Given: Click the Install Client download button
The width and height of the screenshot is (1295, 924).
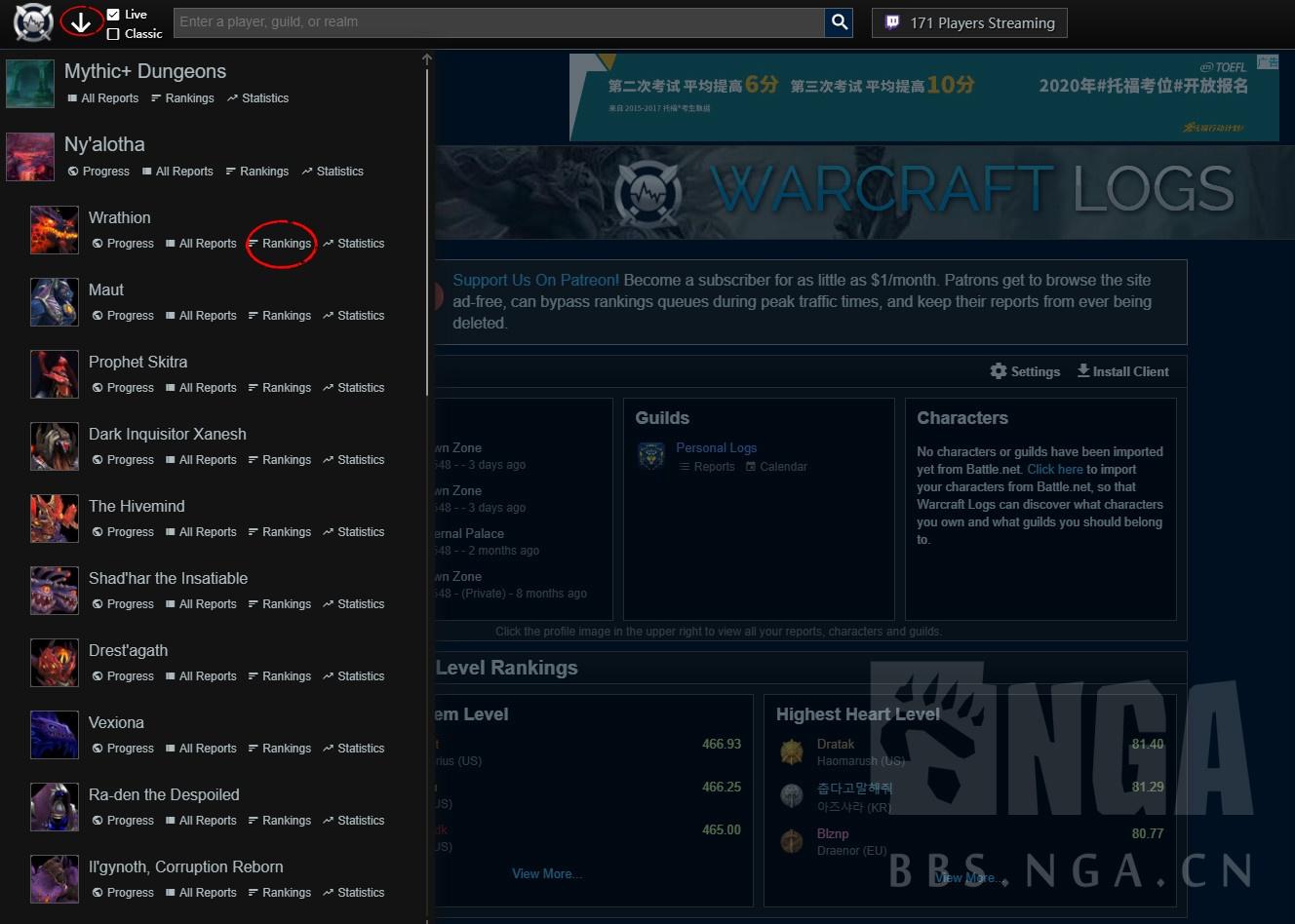Looking at the screenshot, I should (1122, 371).
